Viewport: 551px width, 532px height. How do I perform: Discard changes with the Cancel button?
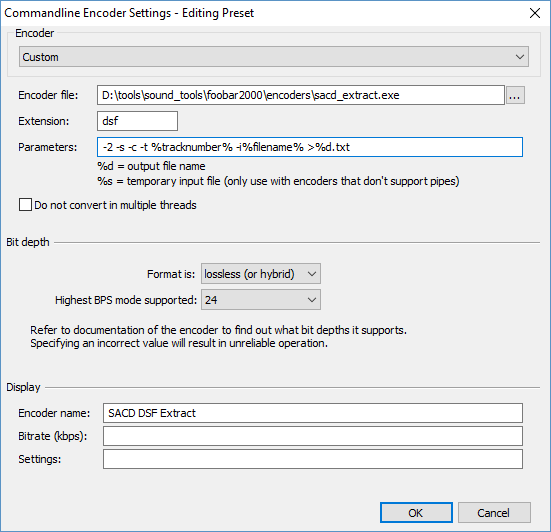494,513
